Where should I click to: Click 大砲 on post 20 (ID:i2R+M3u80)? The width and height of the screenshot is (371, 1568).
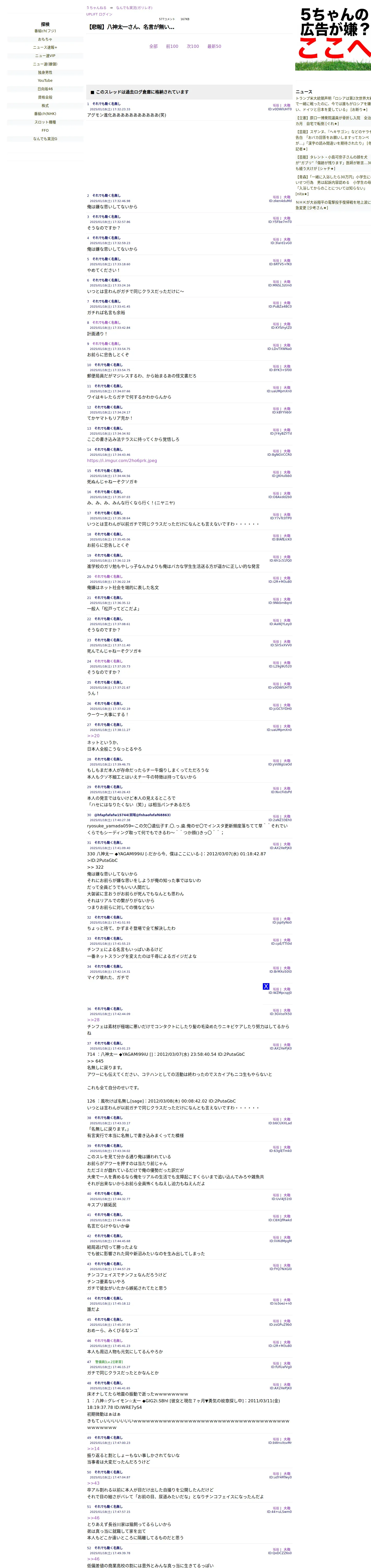pos(287,578)
